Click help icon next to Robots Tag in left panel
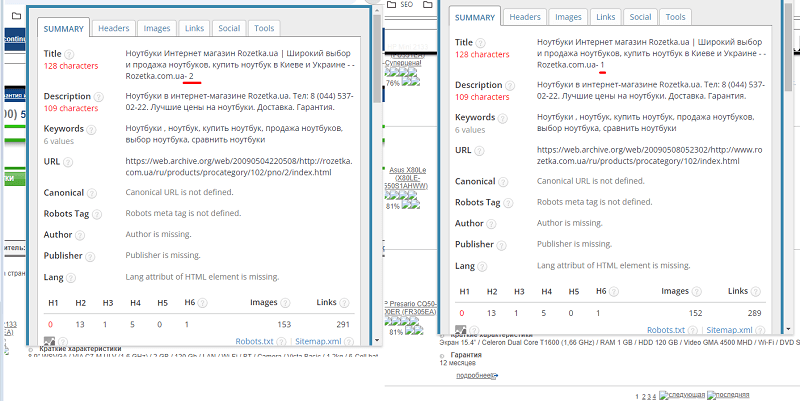Screen dimensions: 800x401 pyautogui.click(x=97, y=214)
